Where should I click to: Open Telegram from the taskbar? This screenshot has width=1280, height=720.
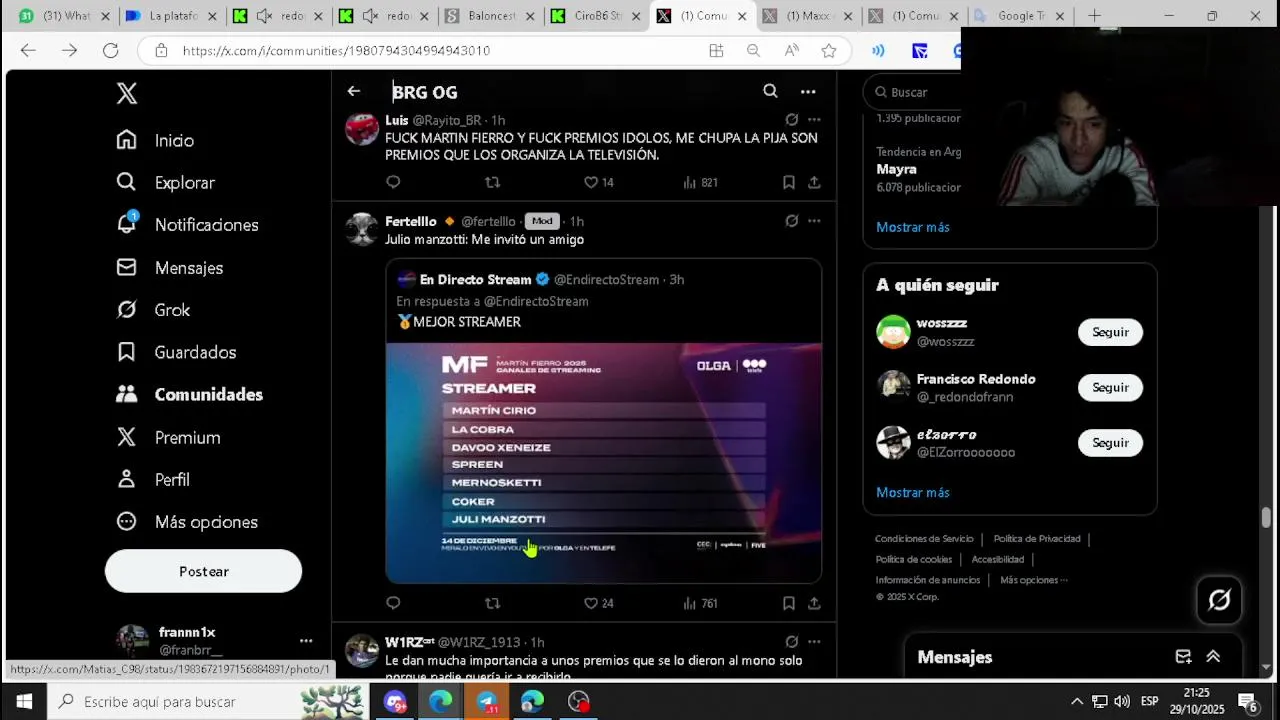click(486, 702)
